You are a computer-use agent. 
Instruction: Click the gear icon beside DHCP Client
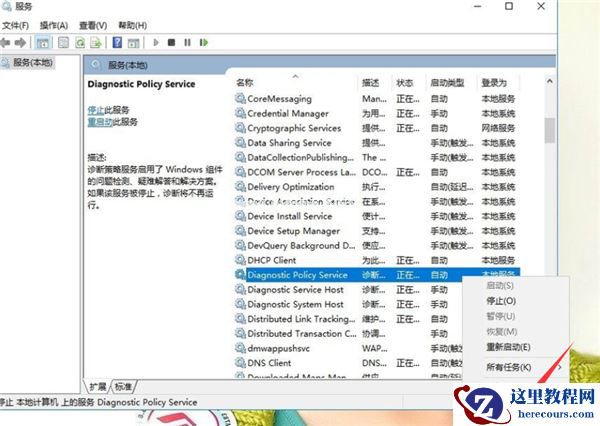click(240, 260)
